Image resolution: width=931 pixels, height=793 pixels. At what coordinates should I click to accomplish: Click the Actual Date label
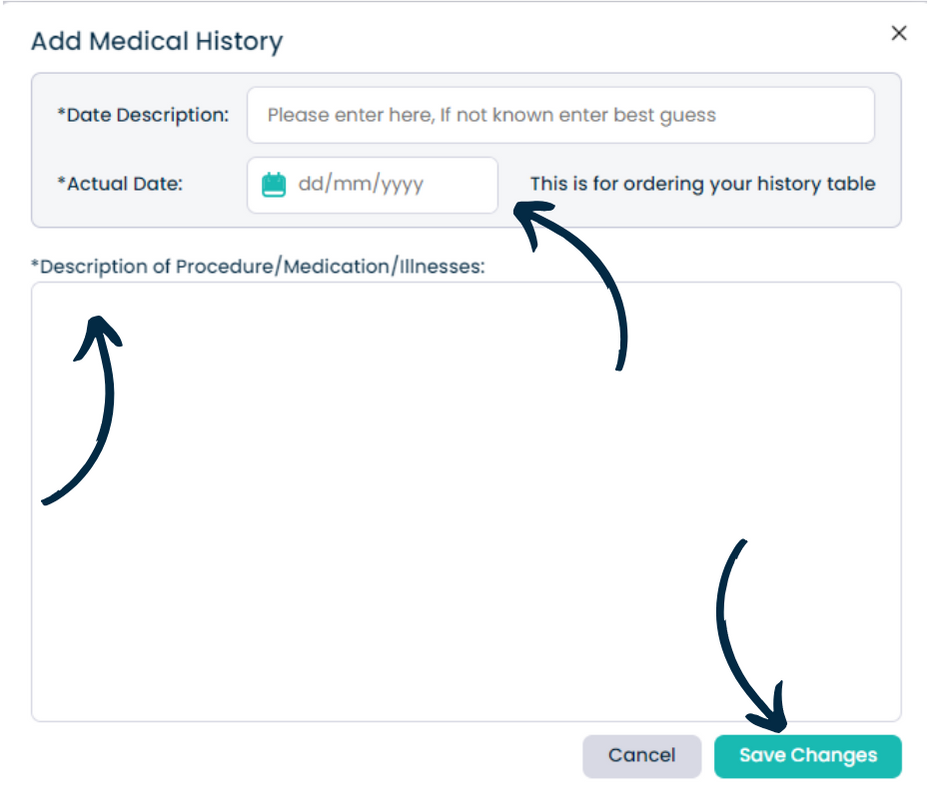[120, 184]
